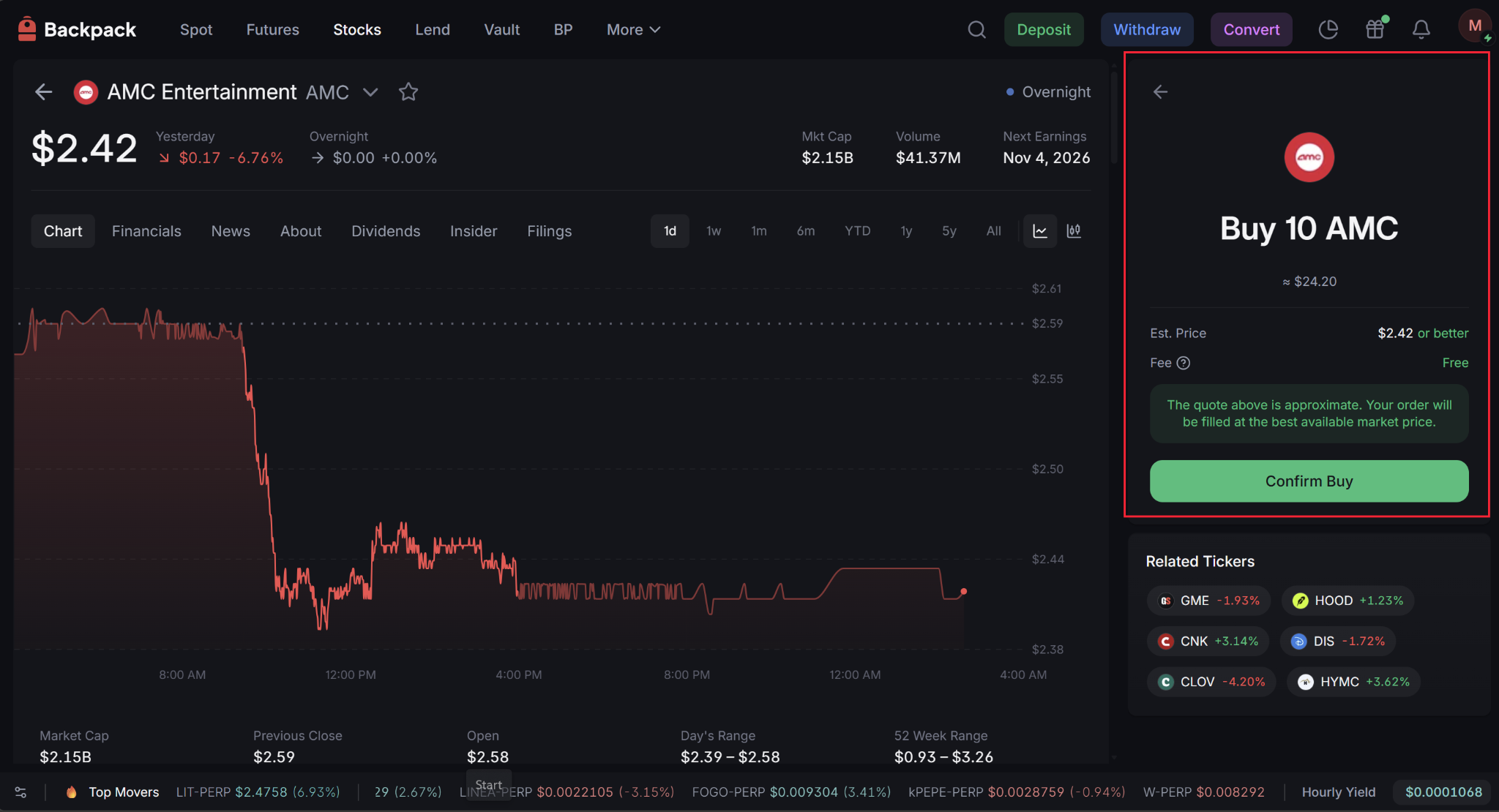Select the 1y timeframe
Viewport: 1499px width, 812px height.
click(906, 231)
